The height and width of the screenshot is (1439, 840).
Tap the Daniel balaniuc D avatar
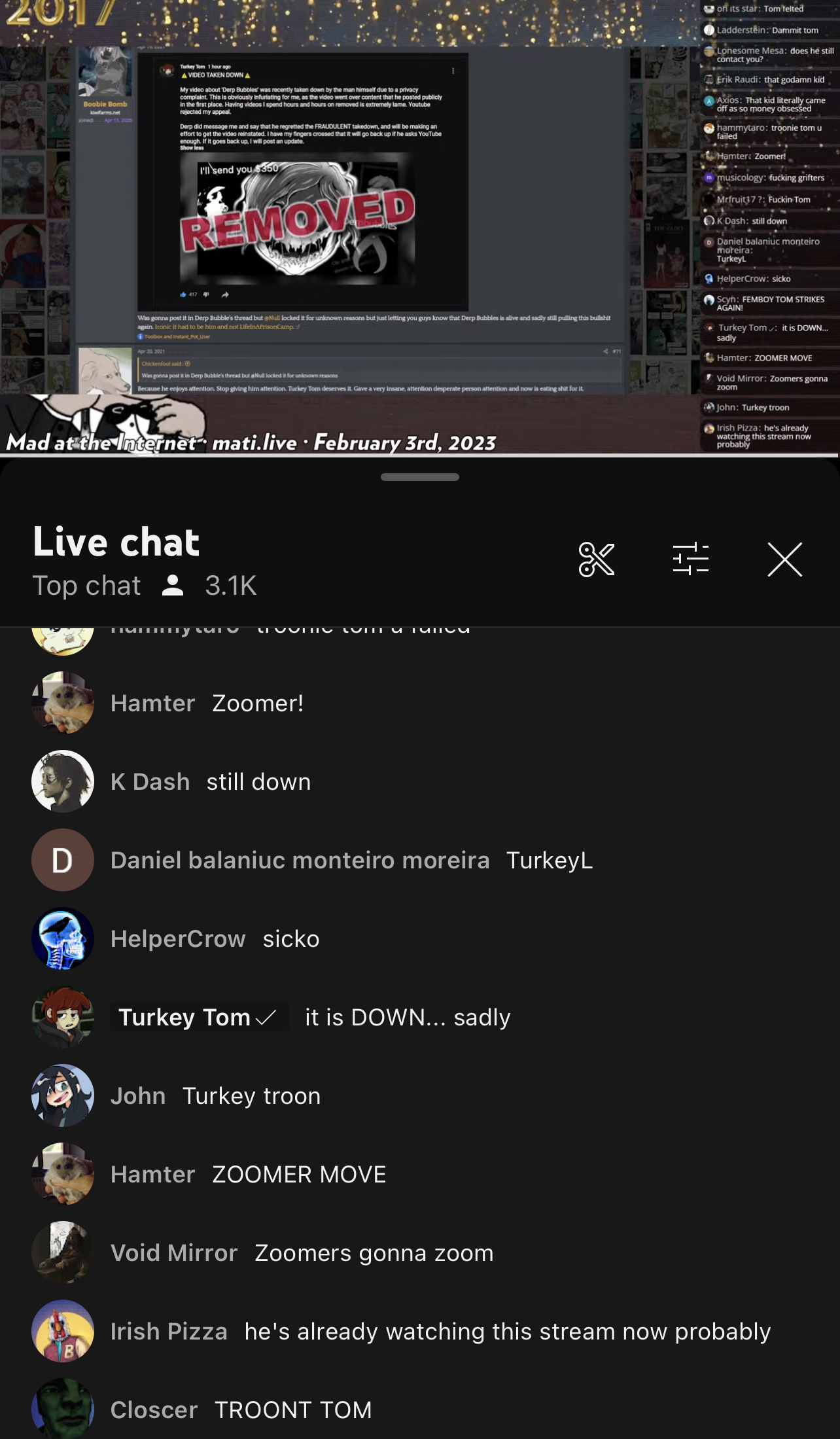click(x=63, y=860)
